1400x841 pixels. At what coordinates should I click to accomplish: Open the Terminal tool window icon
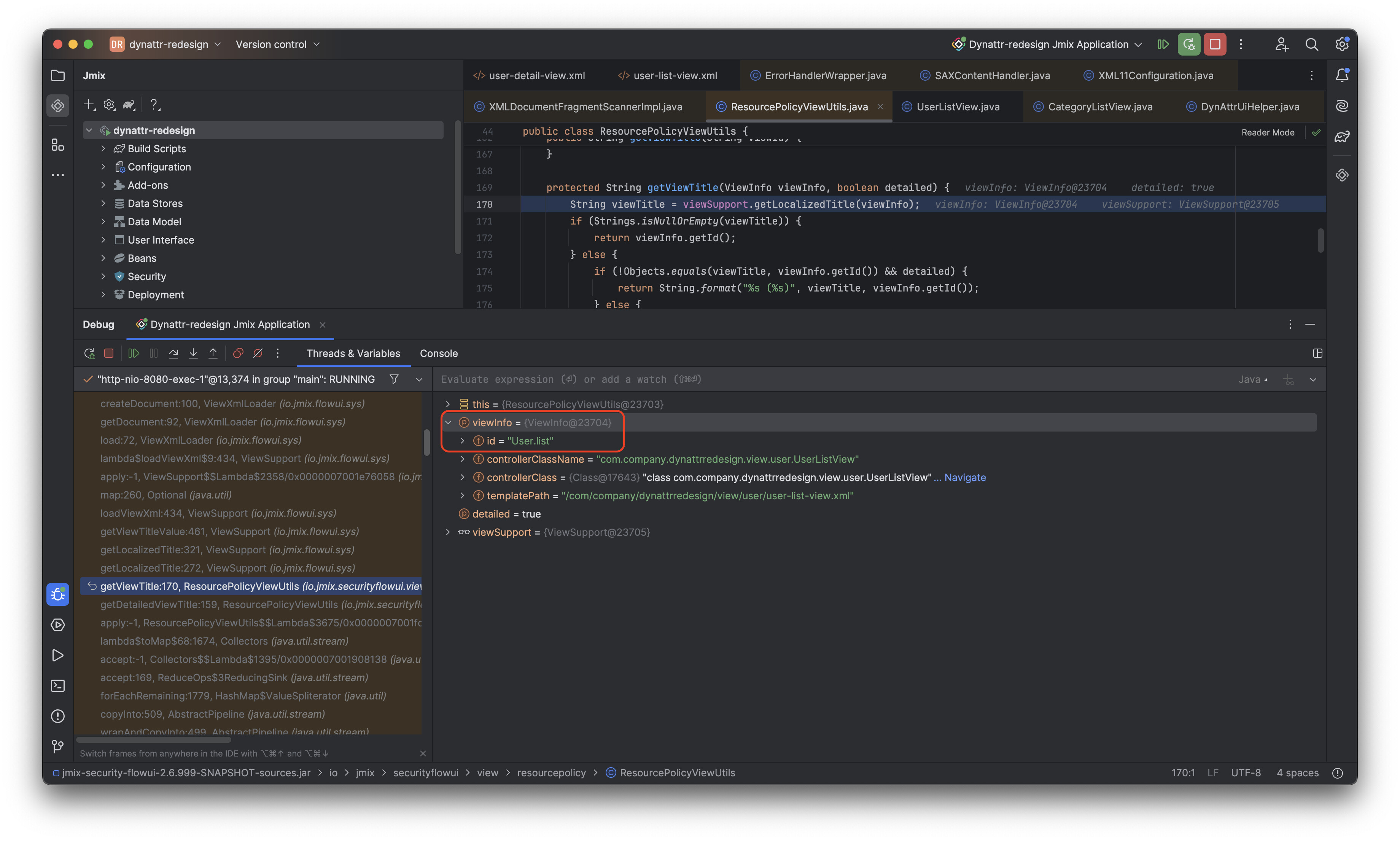click(58, 686)
